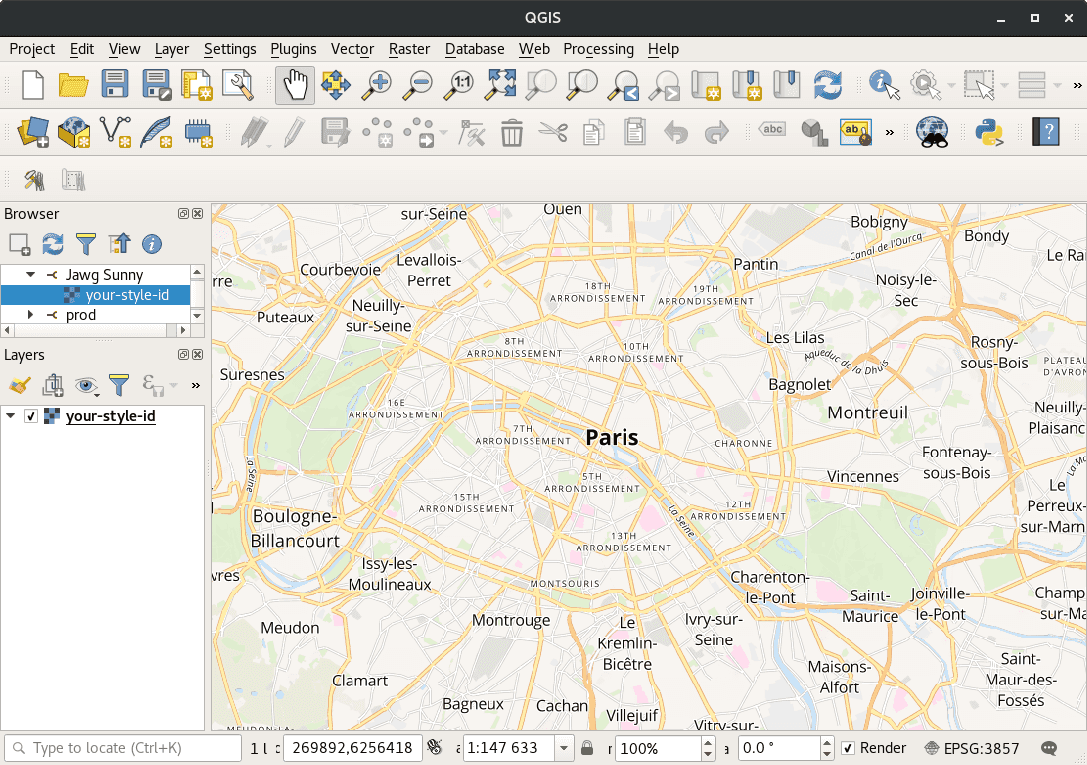This screenshot has width=1087, height=765.
Task: Open the Vector menu
Action: click(x=352, y=48)
